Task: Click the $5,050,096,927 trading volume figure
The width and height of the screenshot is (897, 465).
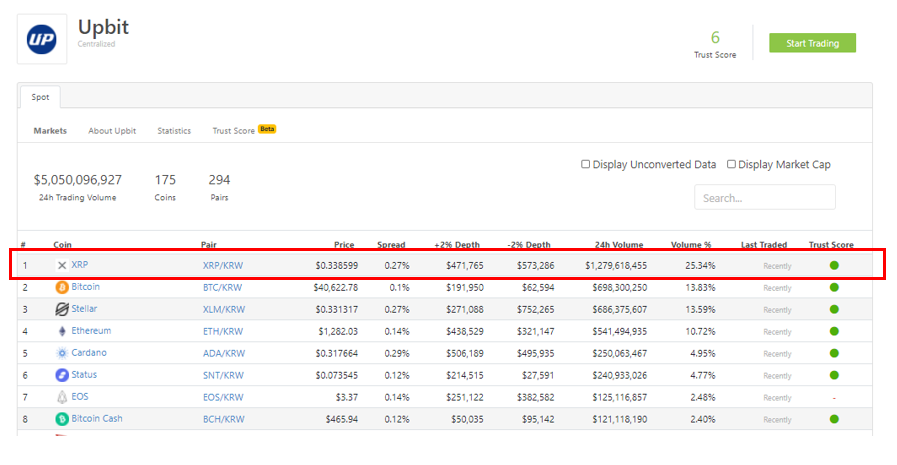Action: (78, 180)
